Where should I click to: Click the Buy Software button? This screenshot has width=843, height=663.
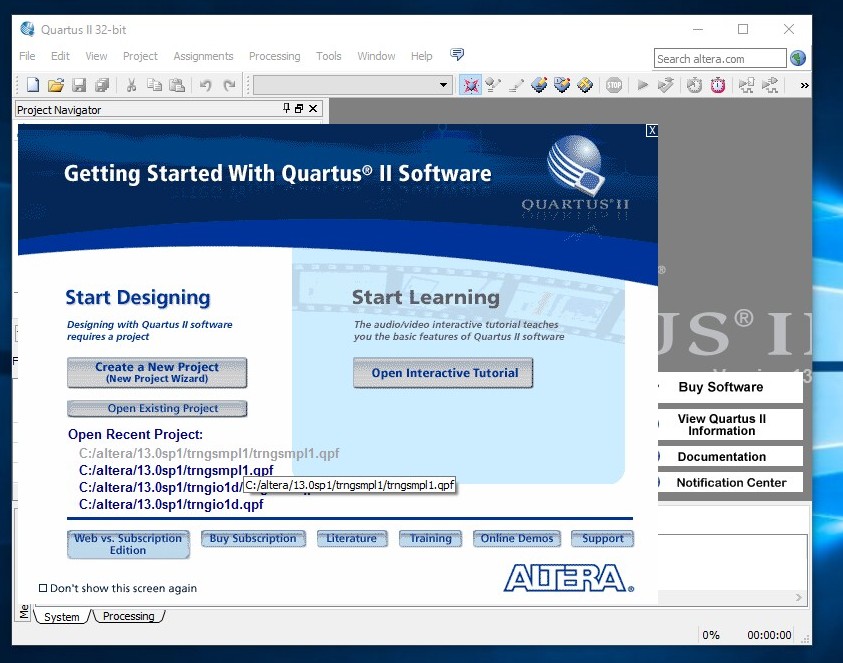coord(730,387)
